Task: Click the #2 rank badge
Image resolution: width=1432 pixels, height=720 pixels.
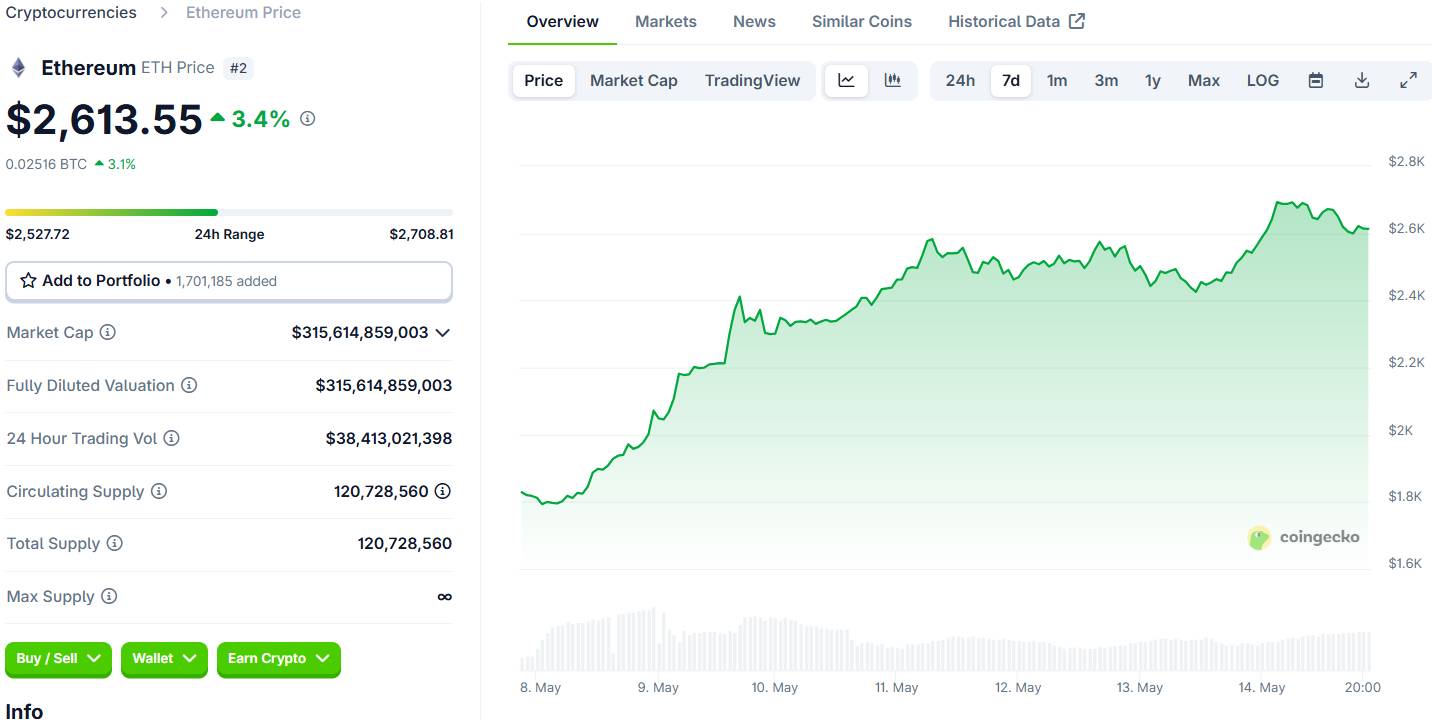Action: click(x=238, y=68)
